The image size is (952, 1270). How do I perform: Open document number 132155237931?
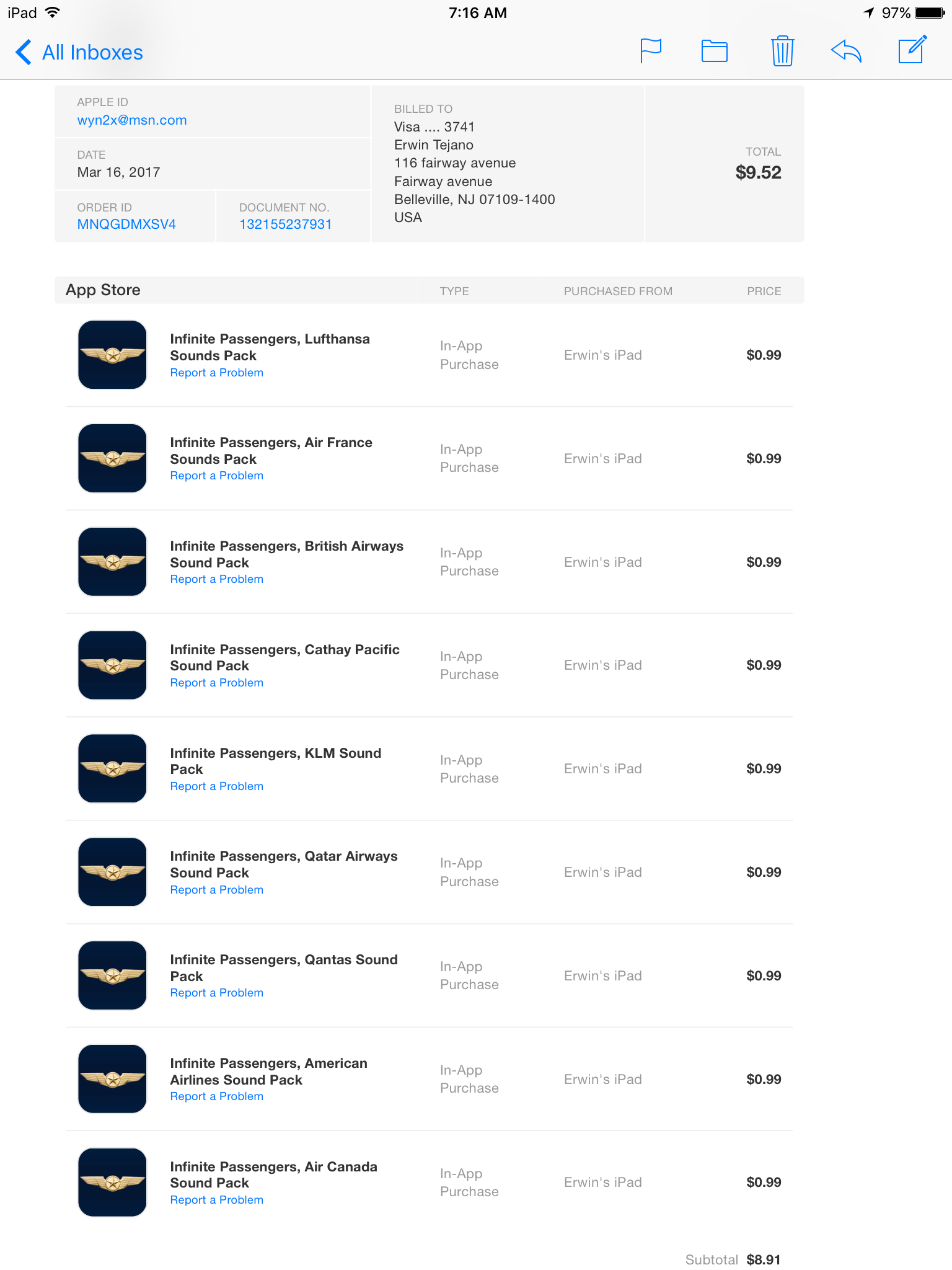tap(286, 224)
